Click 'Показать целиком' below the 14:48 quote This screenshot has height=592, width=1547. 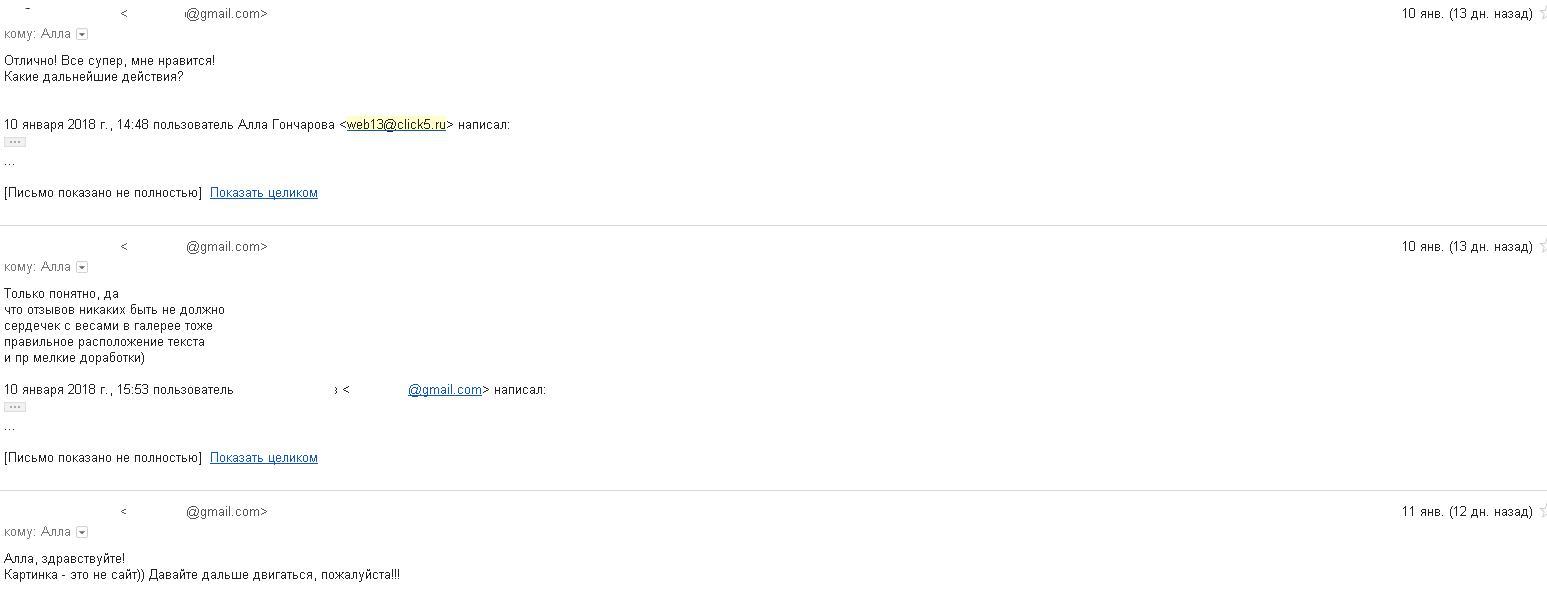click(x=263, y=193)
